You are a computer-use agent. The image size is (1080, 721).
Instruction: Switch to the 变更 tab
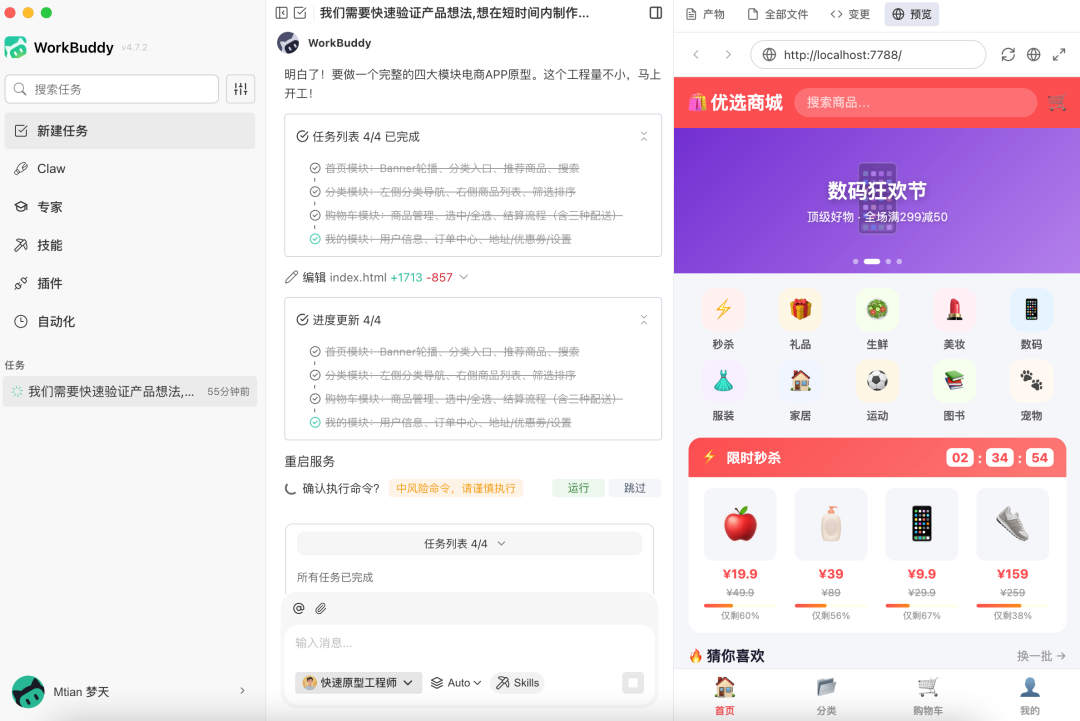(850, 14)
